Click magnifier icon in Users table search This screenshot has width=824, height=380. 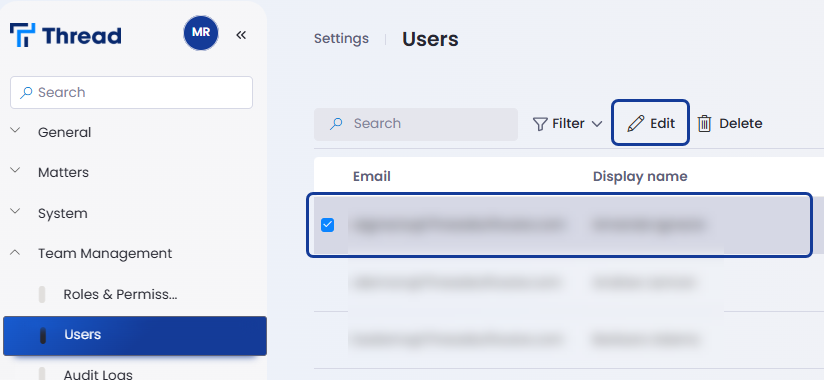pyautogui.click(x=336, y=124)
